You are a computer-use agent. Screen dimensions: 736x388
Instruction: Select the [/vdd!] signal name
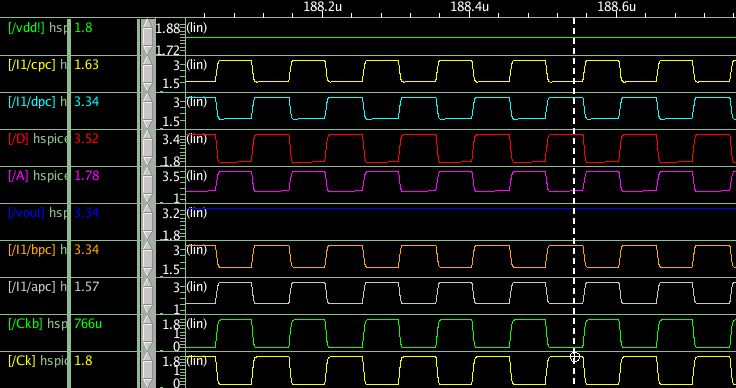tap(26, 28)
